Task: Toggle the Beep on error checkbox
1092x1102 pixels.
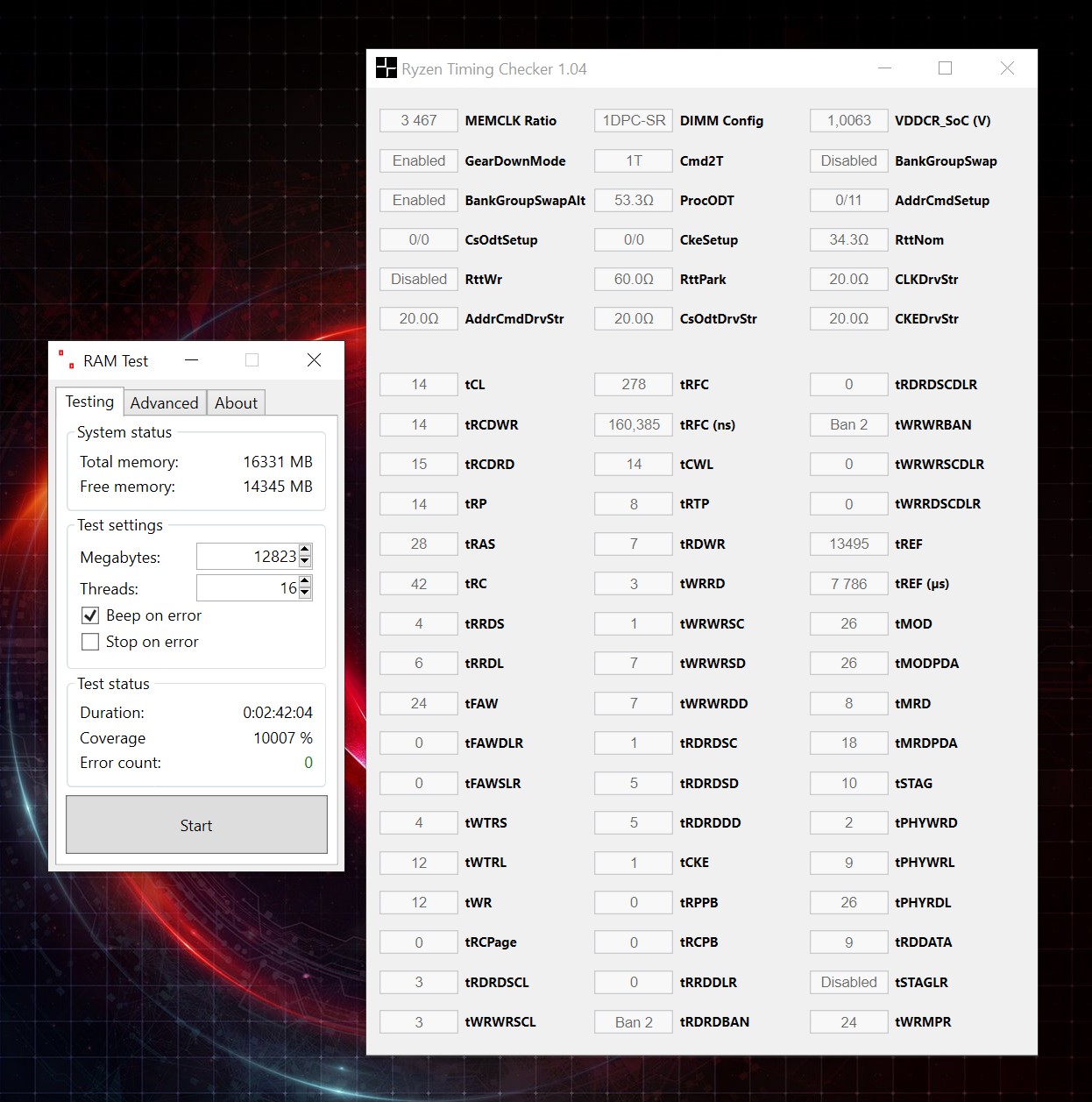Action: [89, 615]
